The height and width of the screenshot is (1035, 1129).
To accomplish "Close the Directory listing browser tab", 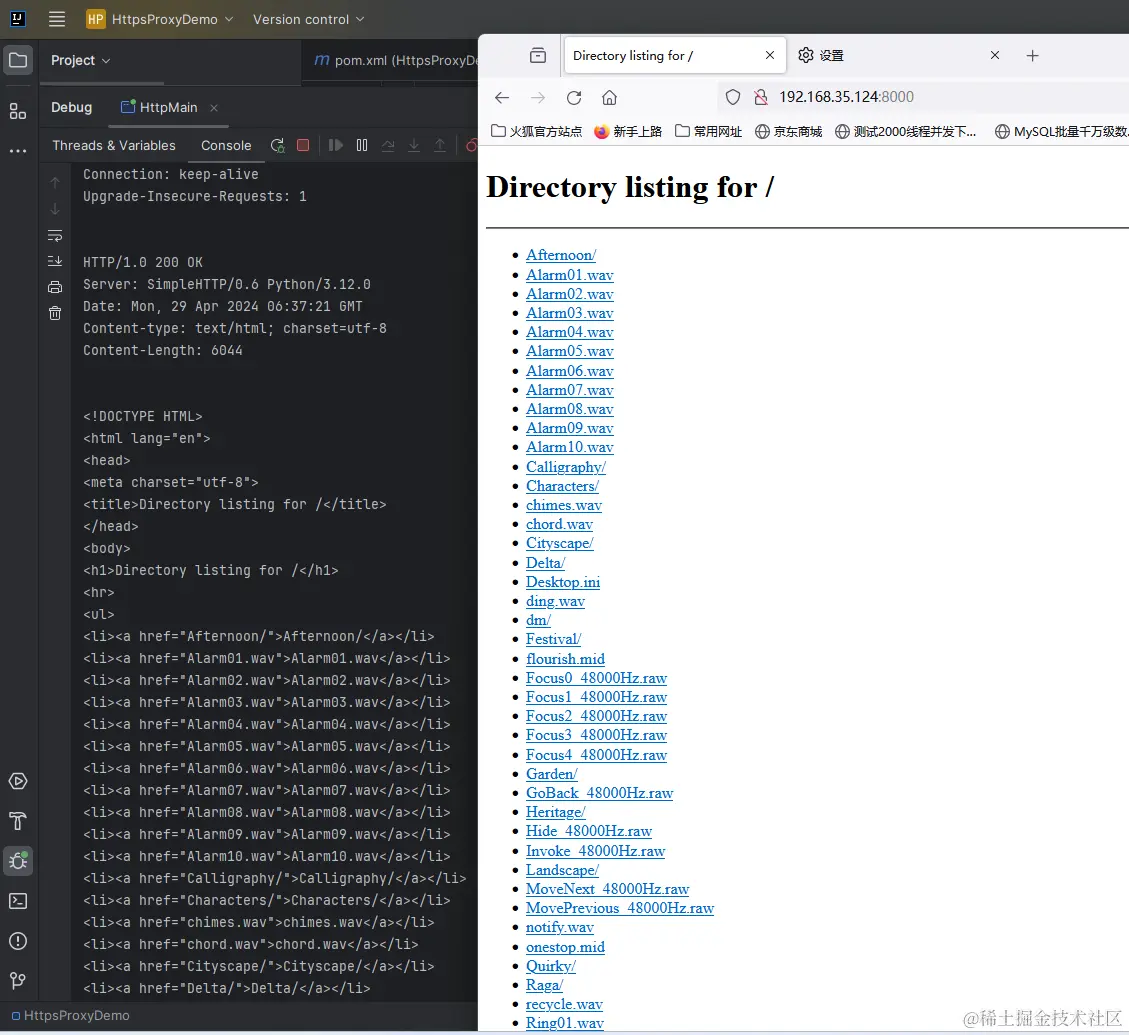I will point(770,55).
